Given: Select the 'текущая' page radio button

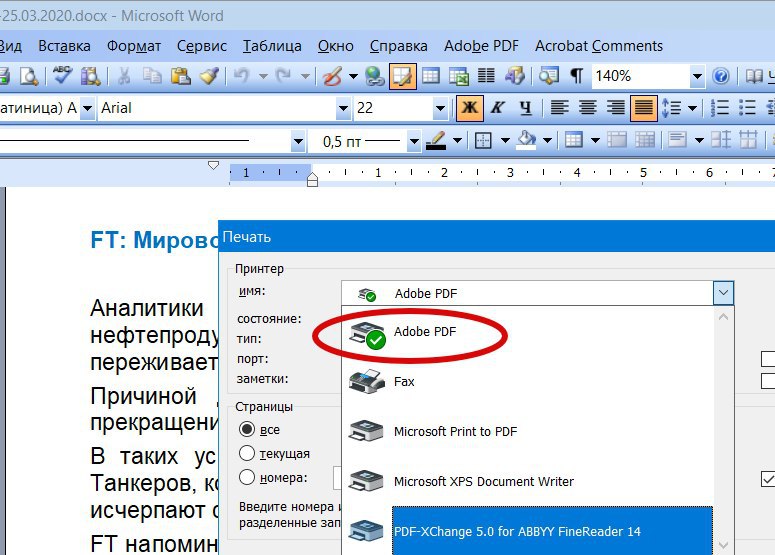Looking at the screenshot, I should click(247, 453).
